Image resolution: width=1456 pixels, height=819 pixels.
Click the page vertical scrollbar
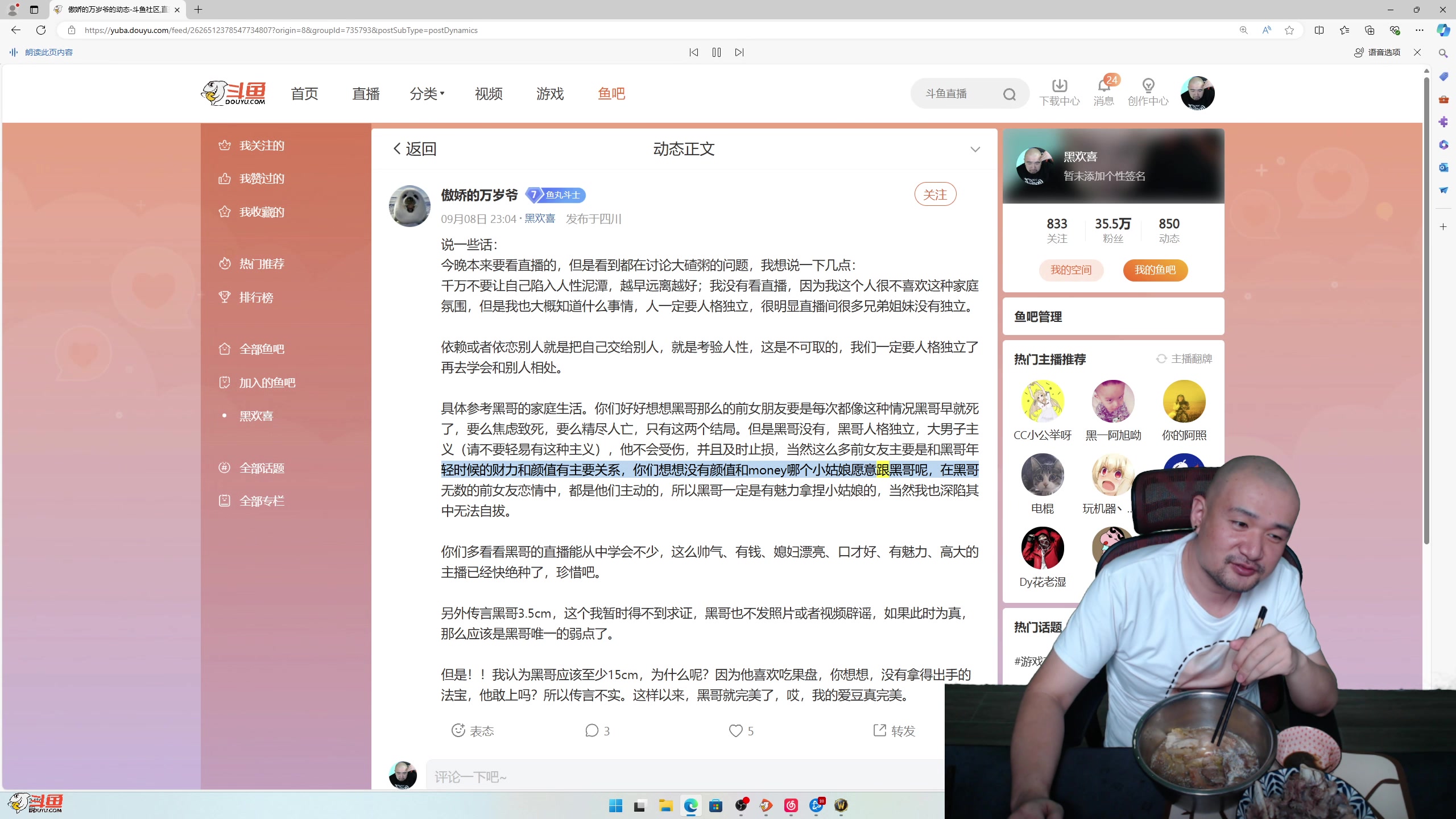click(1426, 310)
